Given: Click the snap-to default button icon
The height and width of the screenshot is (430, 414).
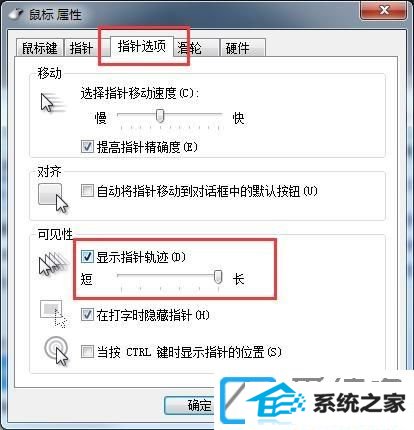Looking at the screenshot, I should [x=53, y=198].
